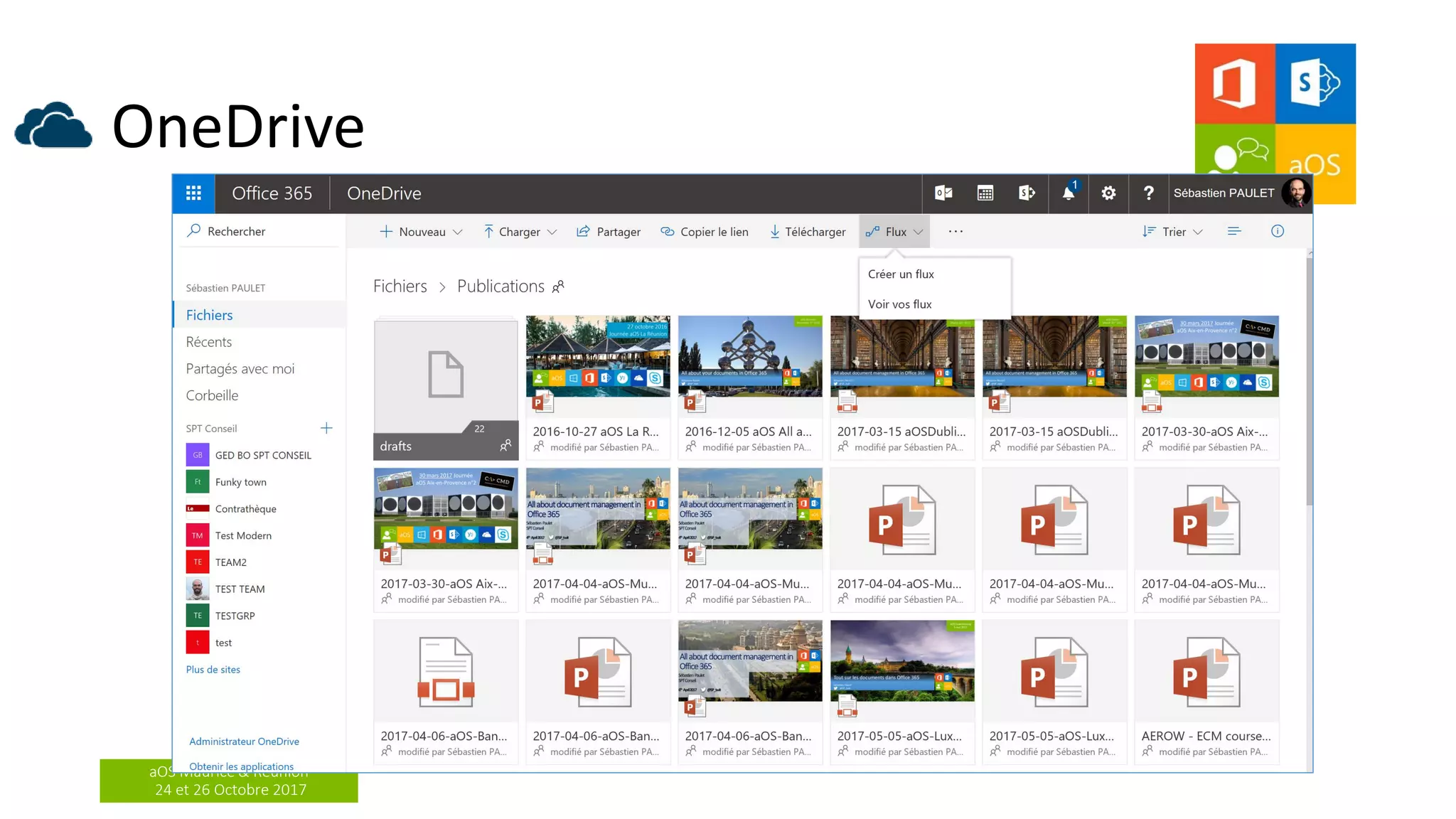Viewport: 1456px width, 819px height.
Task: Select 'Voir vos flux' menu entry
Action: coord(899,304)
